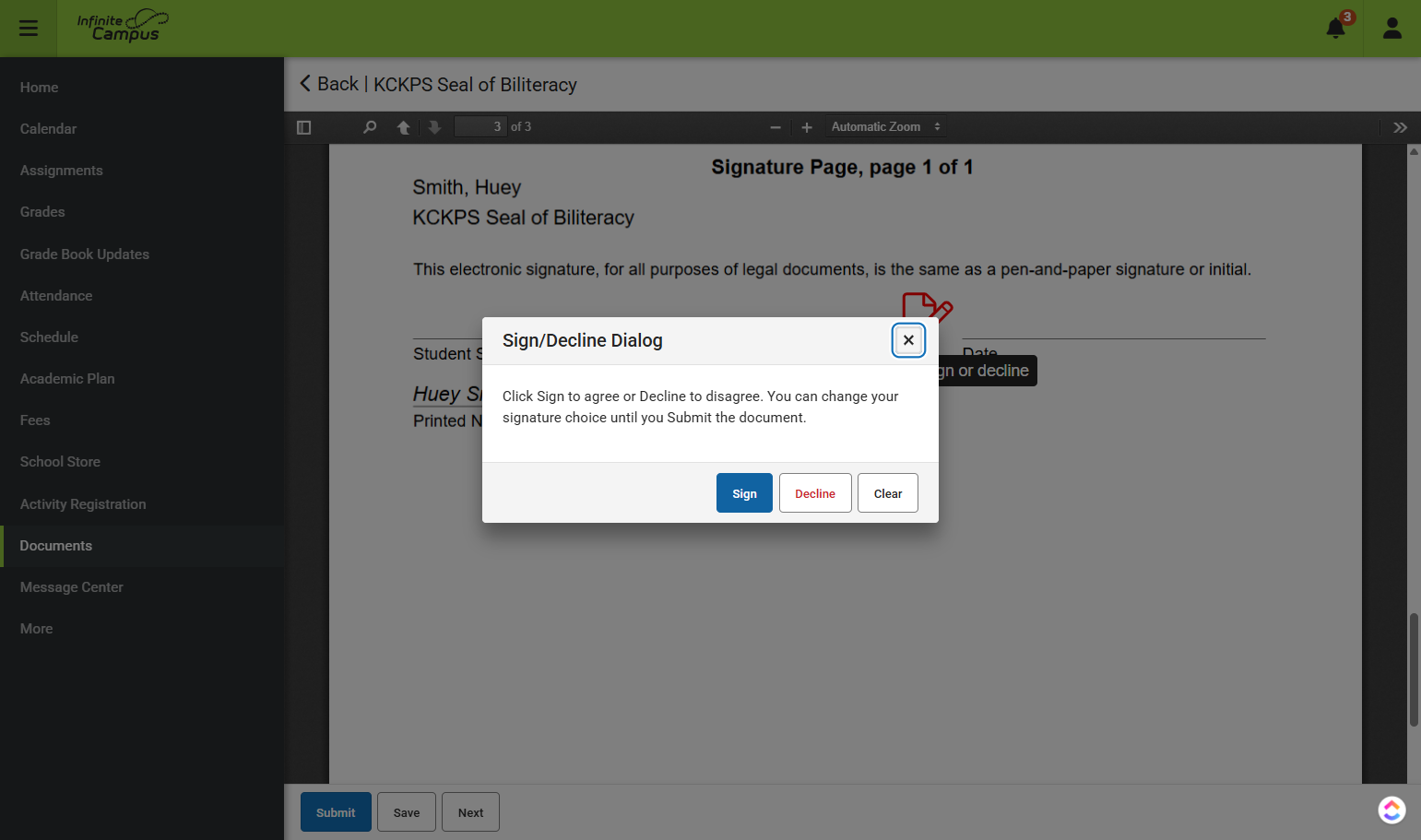Clear the signature choice

pyautogui.click(x=888, y=493)
